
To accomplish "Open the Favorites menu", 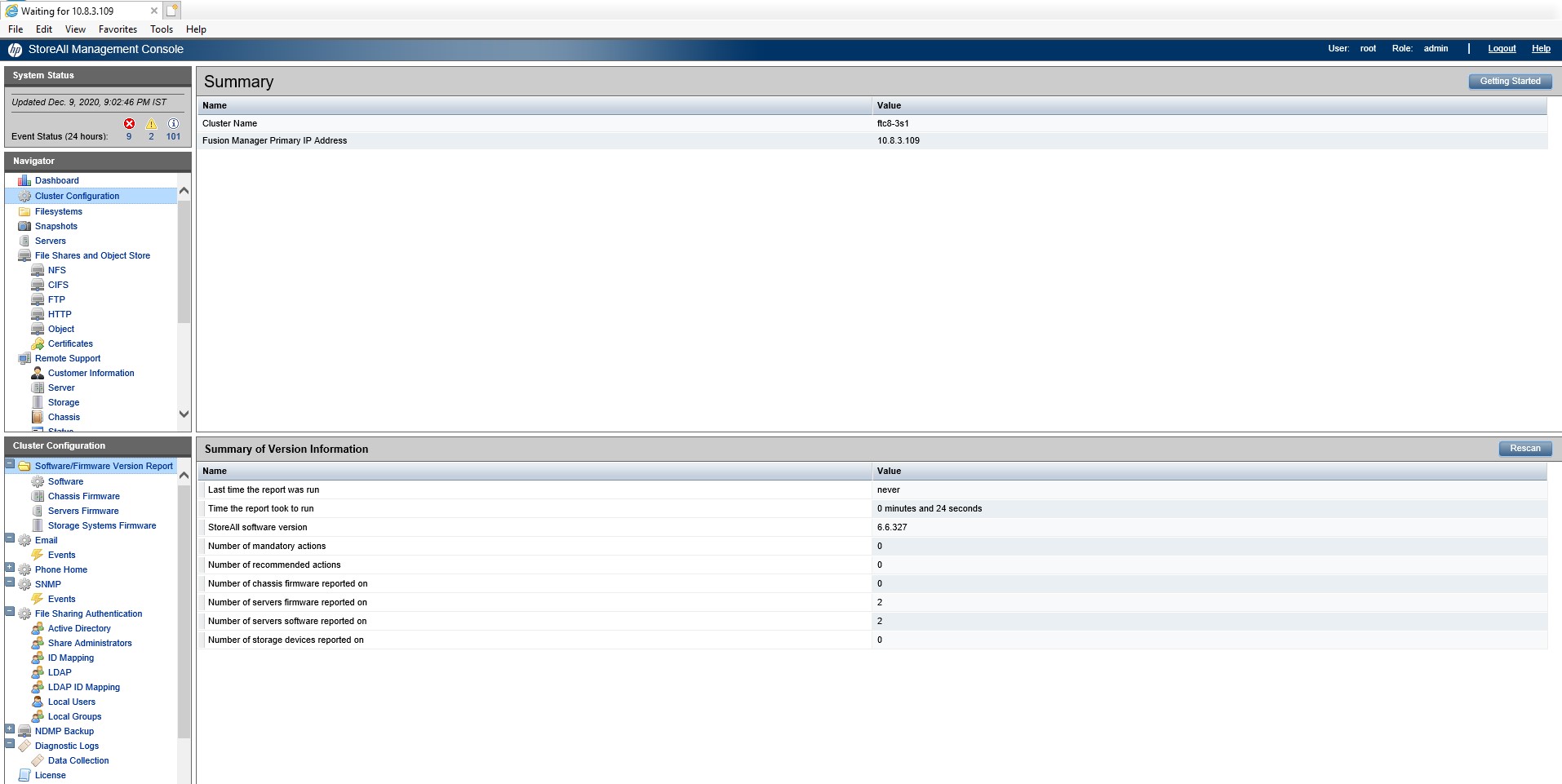I will point(118,29).
